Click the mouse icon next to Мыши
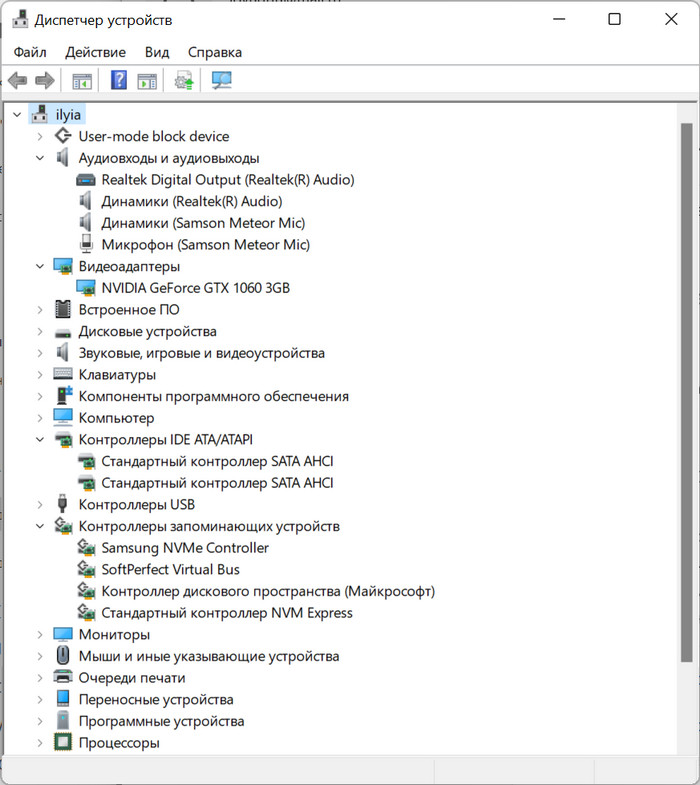Viewport: 700px width, 785px height. (x=63, y=655)
